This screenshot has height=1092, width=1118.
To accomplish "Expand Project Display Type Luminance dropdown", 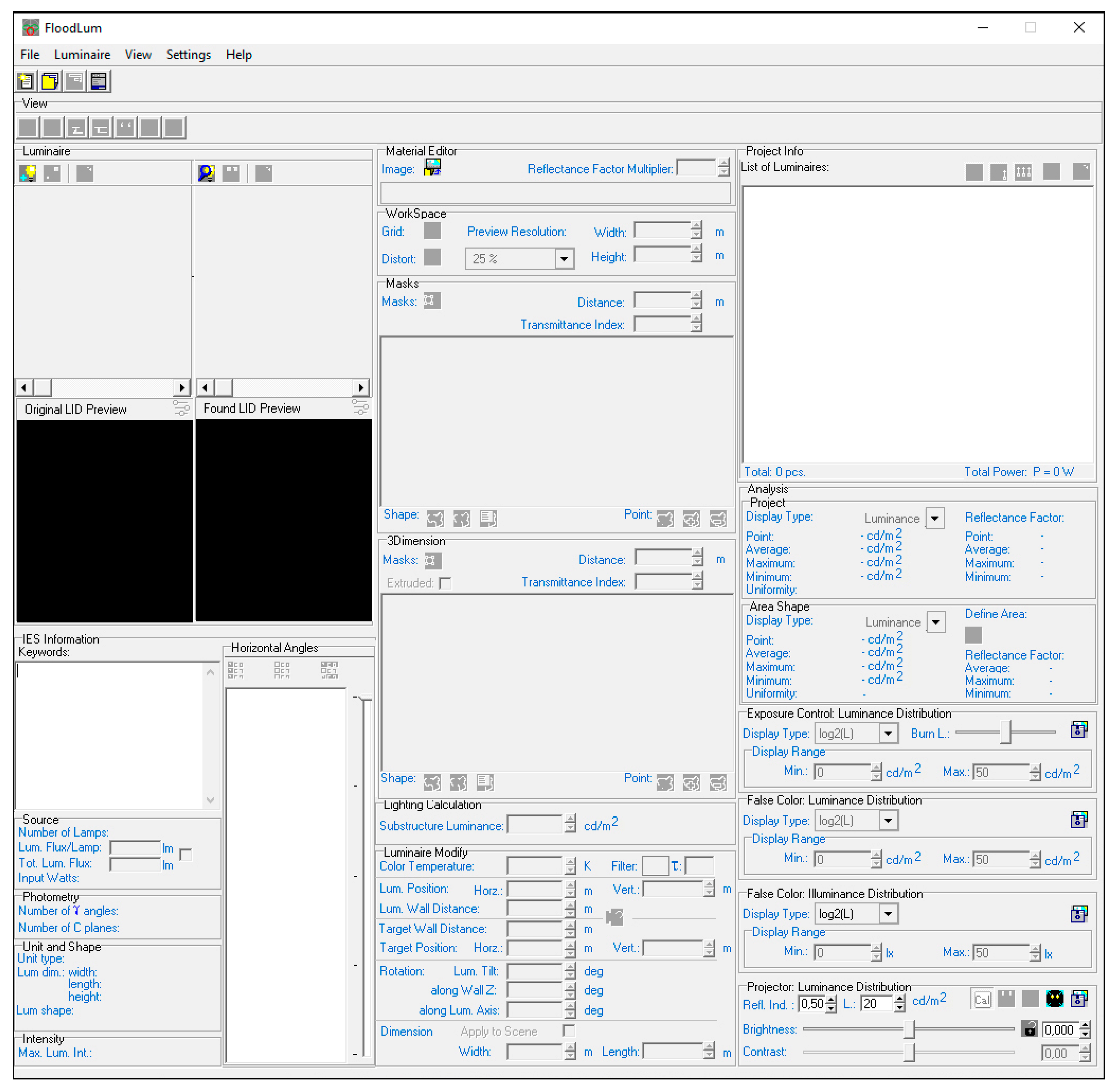I will (x=934, y=519).
